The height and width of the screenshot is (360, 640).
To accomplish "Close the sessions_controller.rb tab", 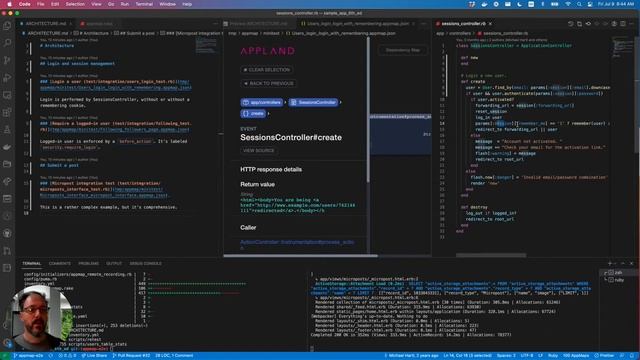I will tap(490, 24).
